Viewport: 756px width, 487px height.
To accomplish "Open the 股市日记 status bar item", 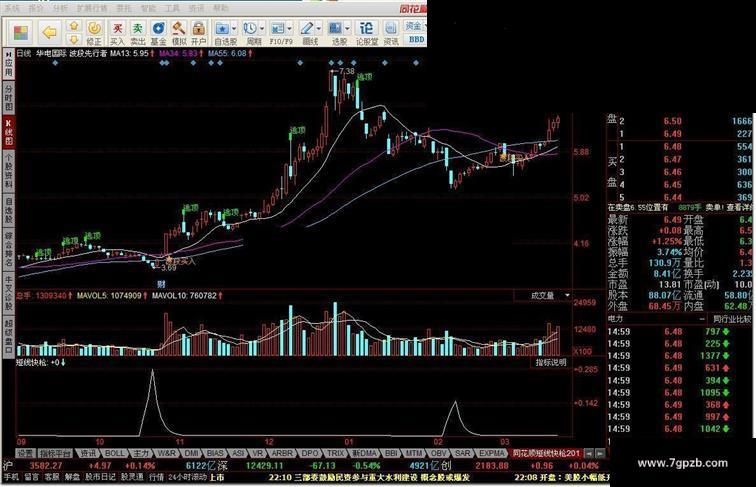I will [x=100, y=477].
